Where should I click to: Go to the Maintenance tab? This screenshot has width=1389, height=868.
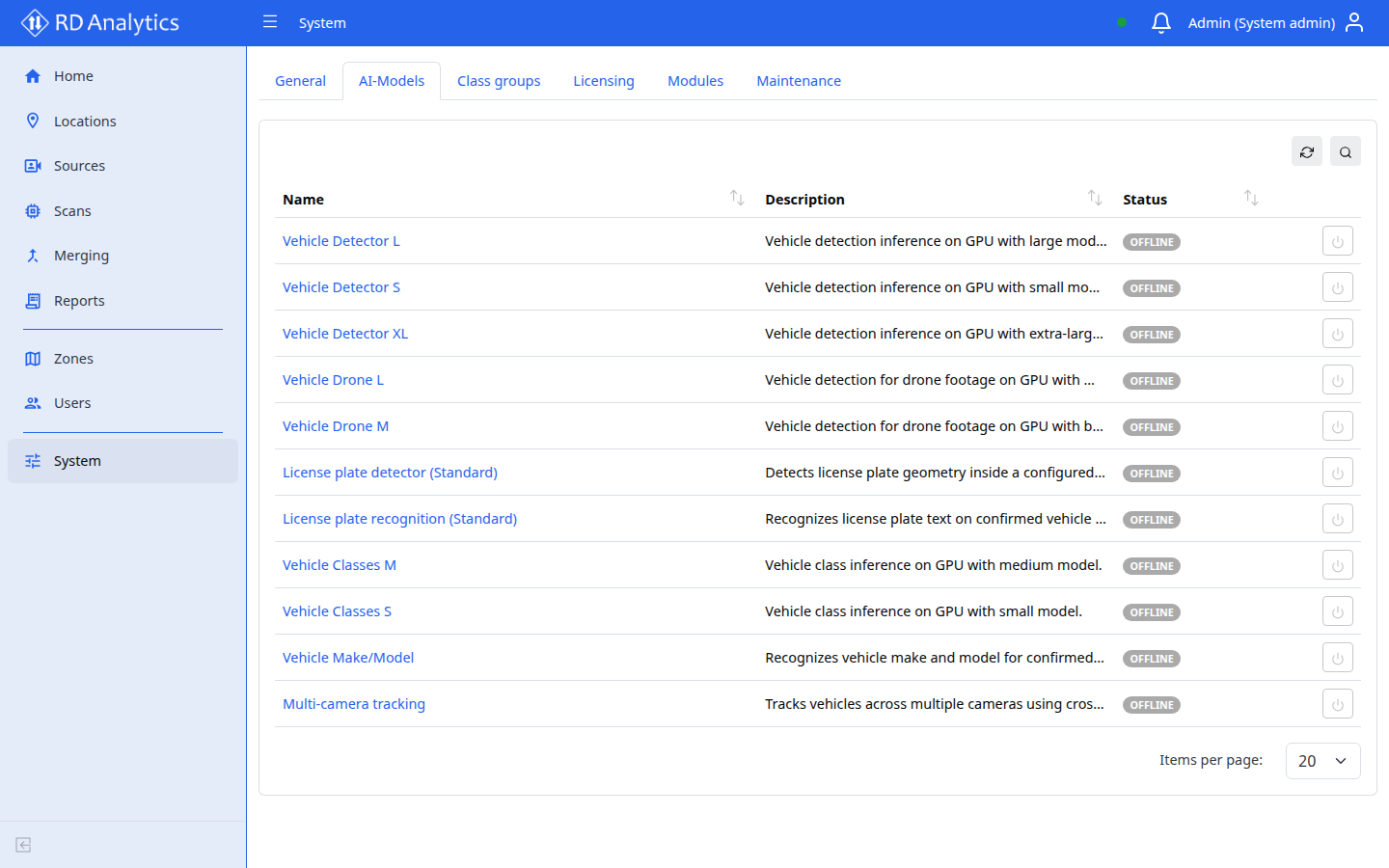click(799, 81)
